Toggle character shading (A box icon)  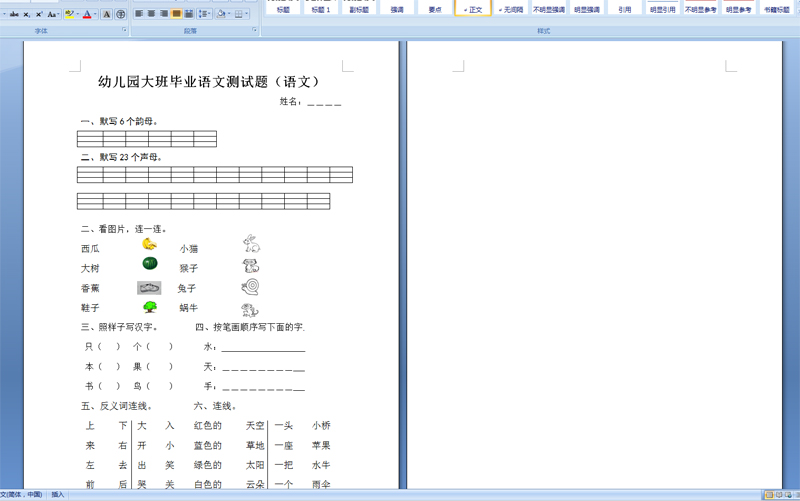pyautogui.click(x=107, y=14)
